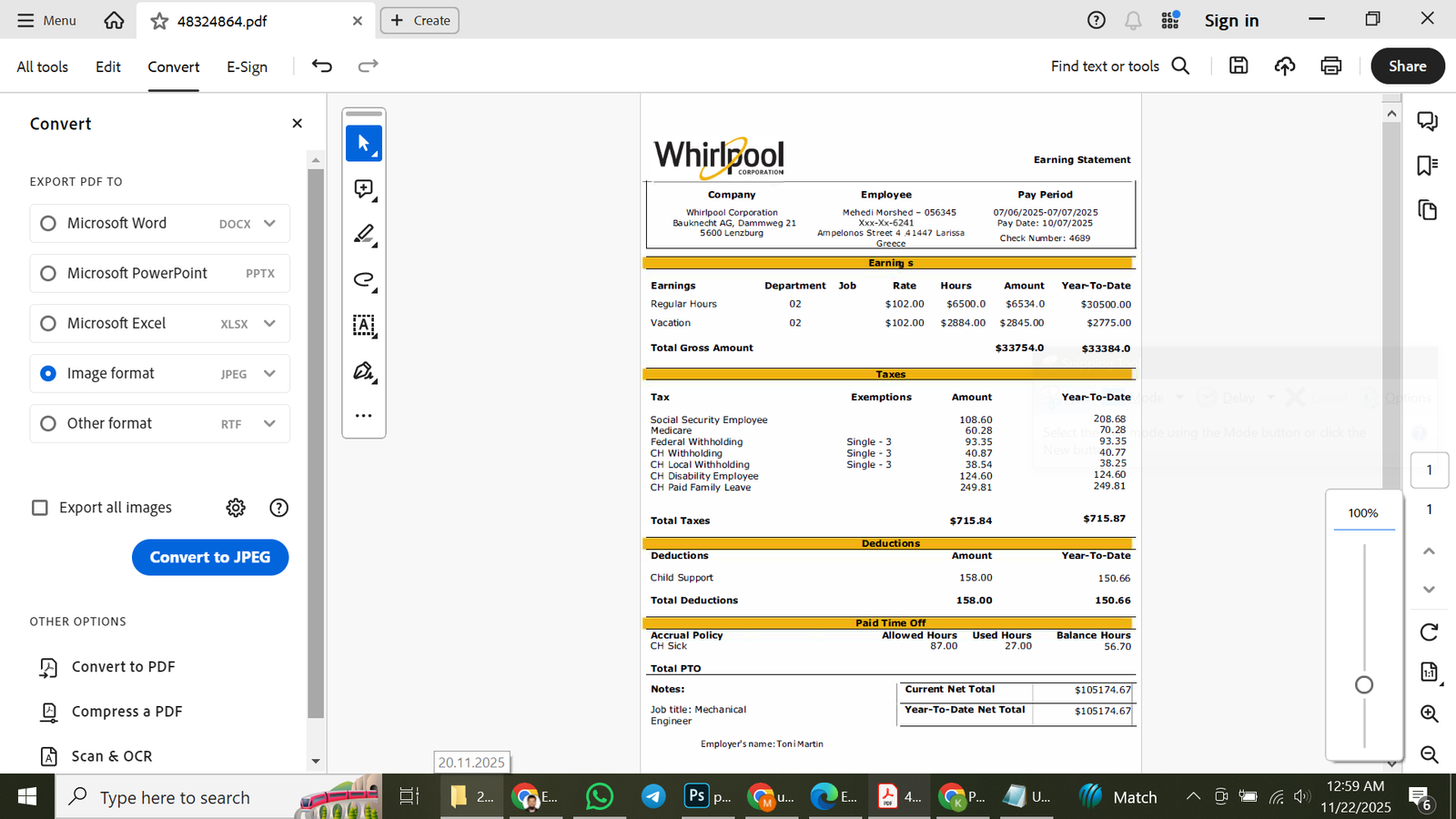
Task: Enable the Export all images checkbox
Action: tap(40, 507)
